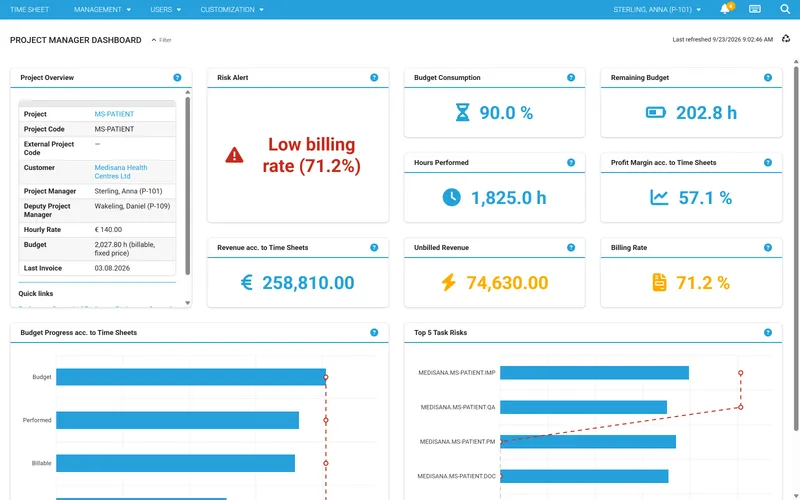
Task: Open help for Budget Progress chart
Action: point(374,333)
